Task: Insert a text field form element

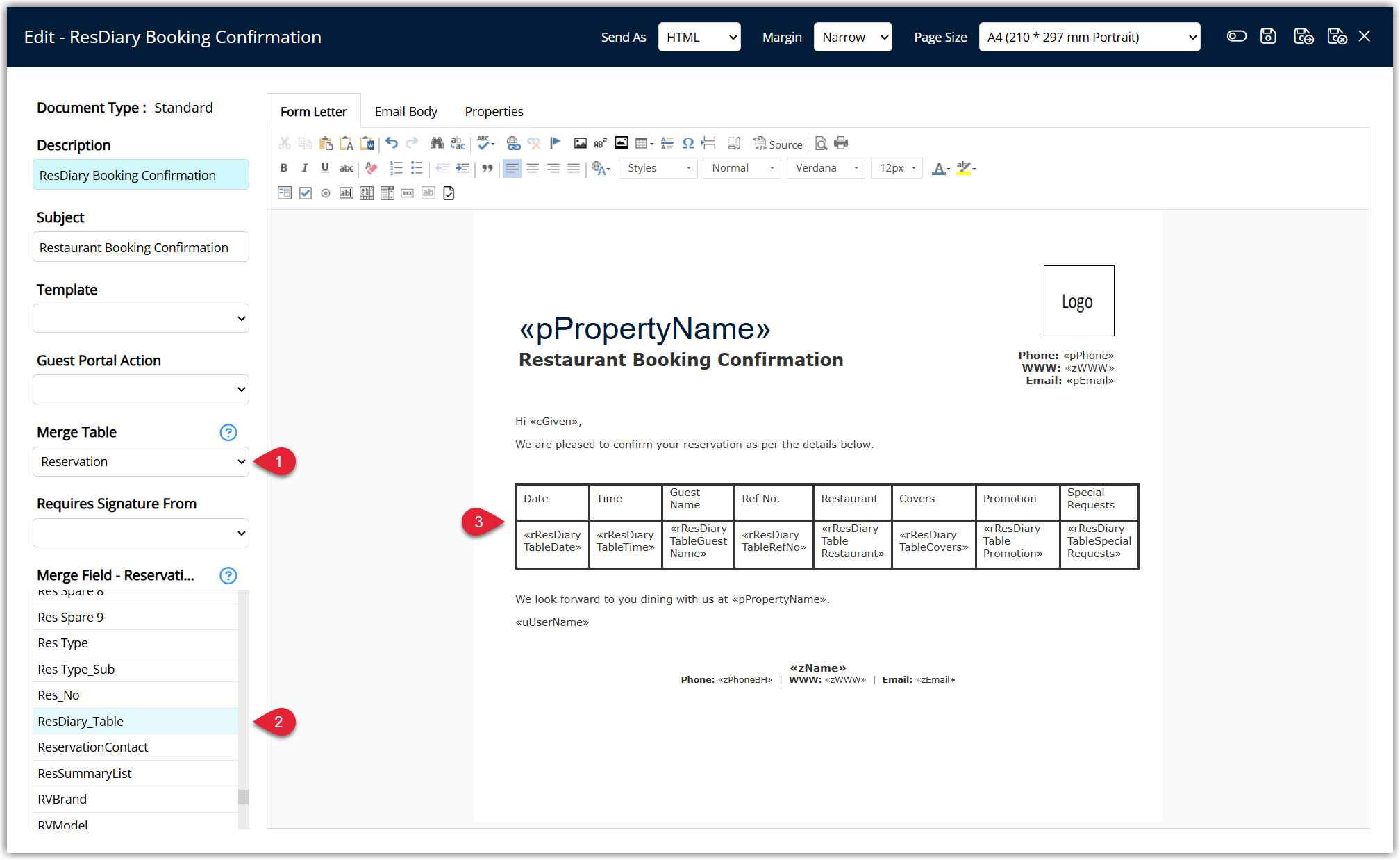Action: [346, 193]
